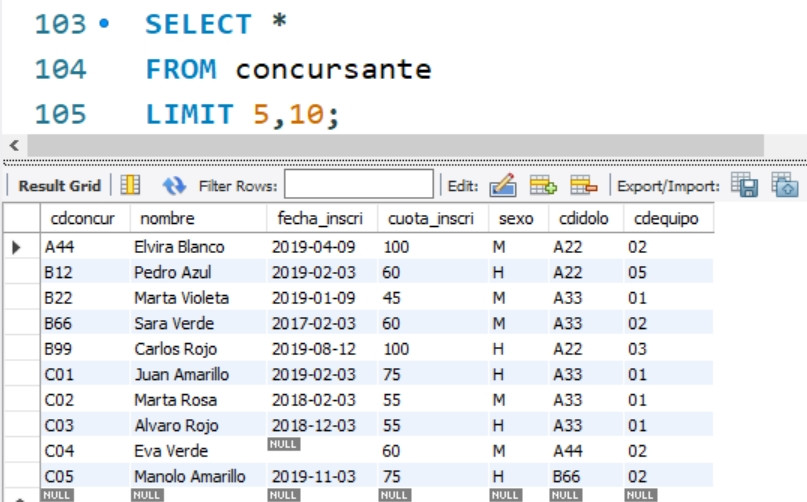Click the date cell 2019-08-12
This screenshot has height=502, width=807.
322,349
